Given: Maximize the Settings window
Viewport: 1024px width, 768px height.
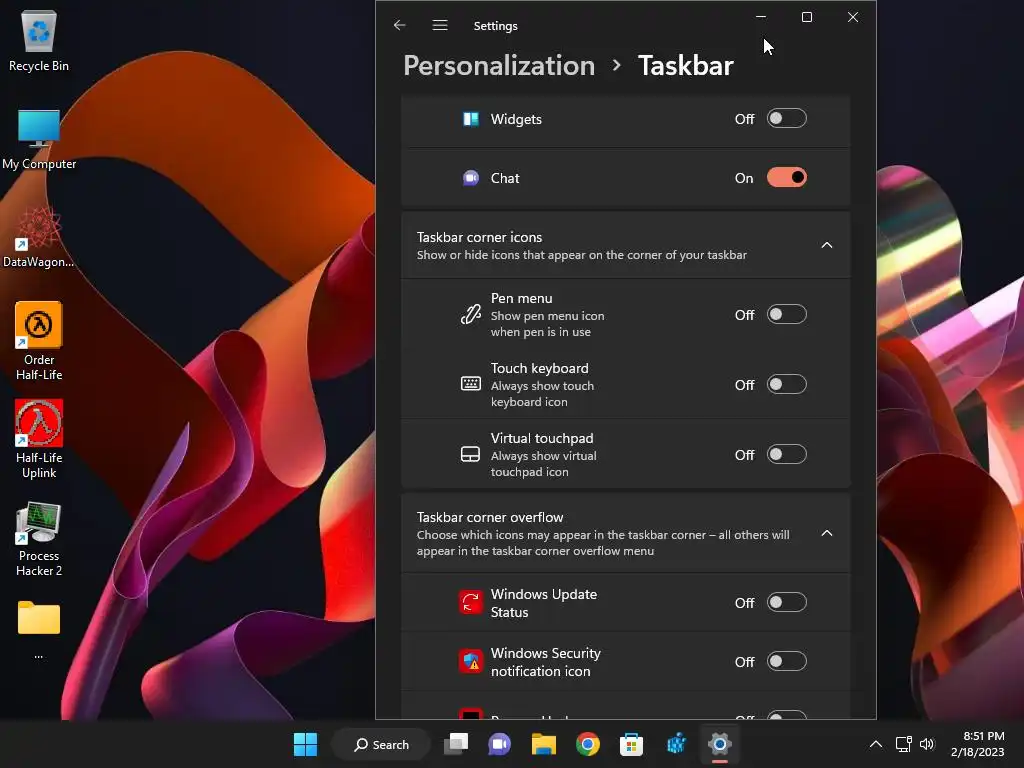Looking at the screenshot, I should point(807,17).
